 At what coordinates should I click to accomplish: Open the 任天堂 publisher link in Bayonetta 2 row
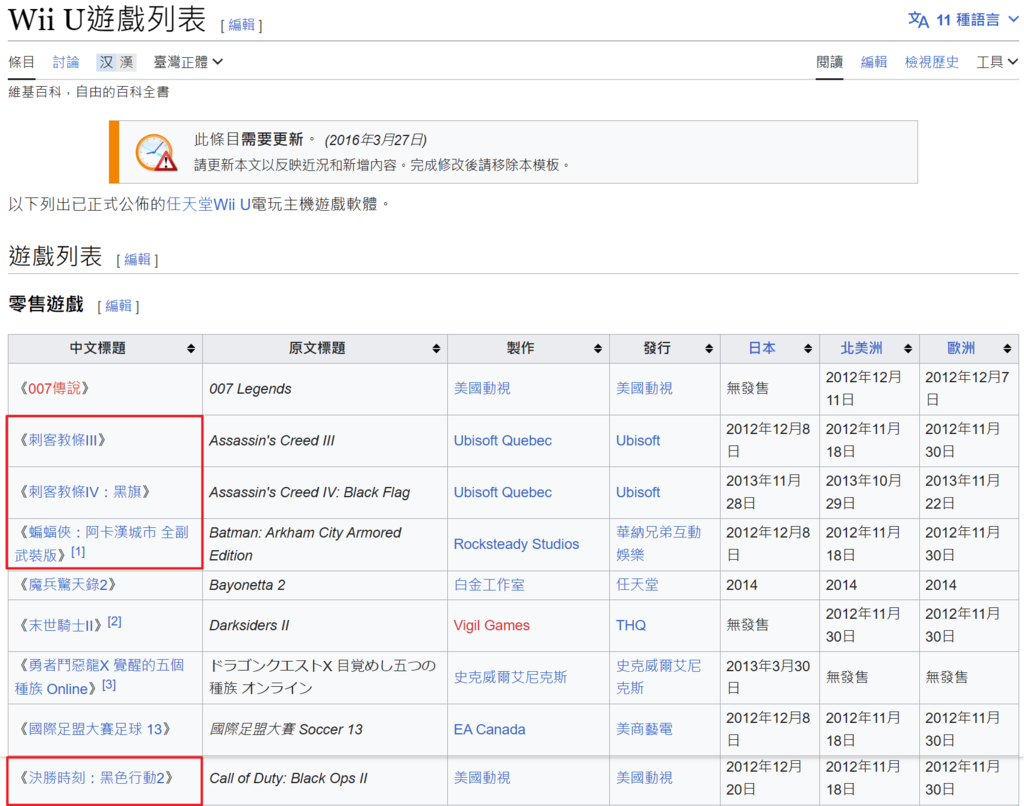637,585
